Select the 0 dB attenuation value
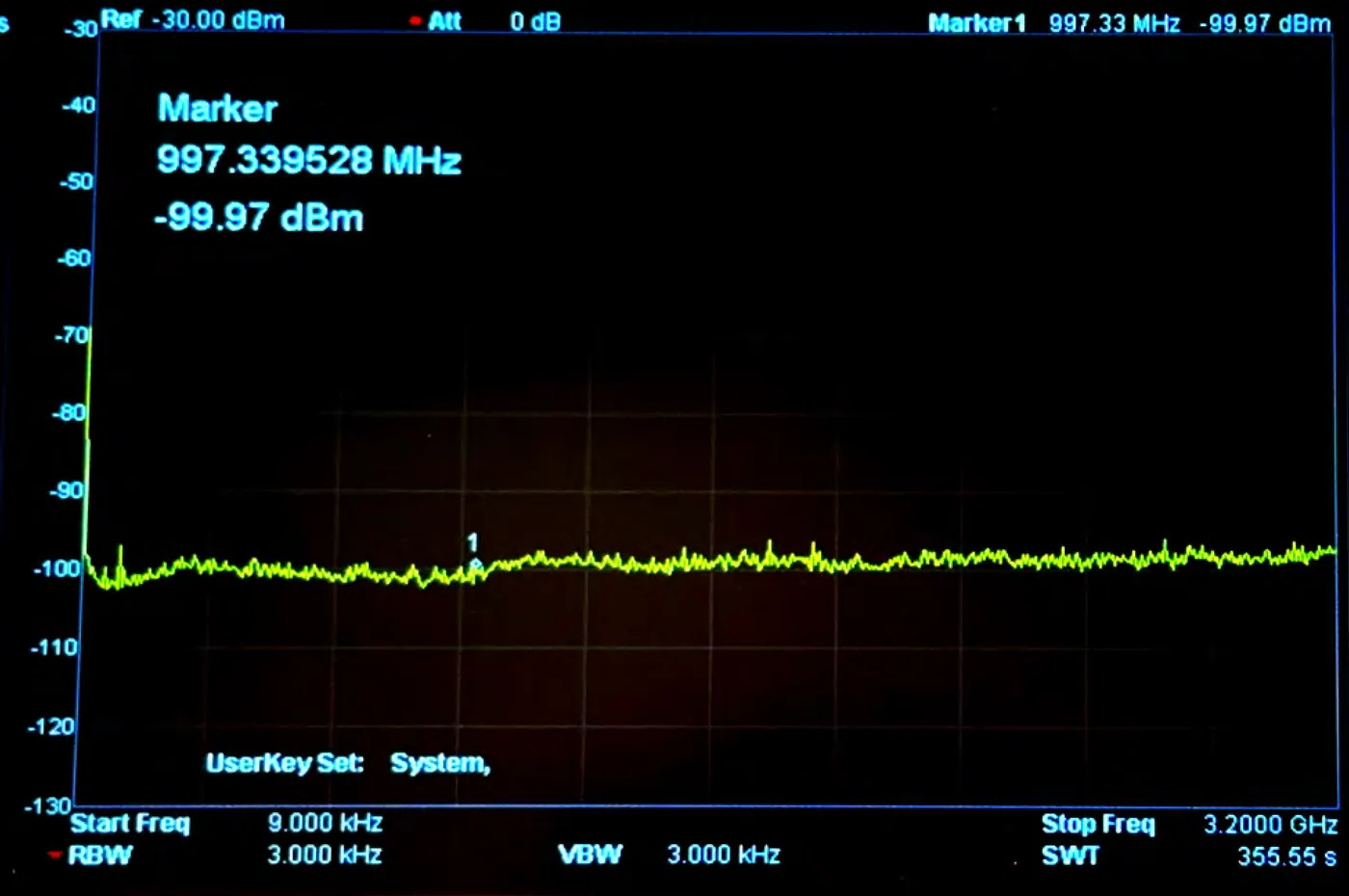The width and height of the screenshot is (1349, 896). tap(536, 21)
